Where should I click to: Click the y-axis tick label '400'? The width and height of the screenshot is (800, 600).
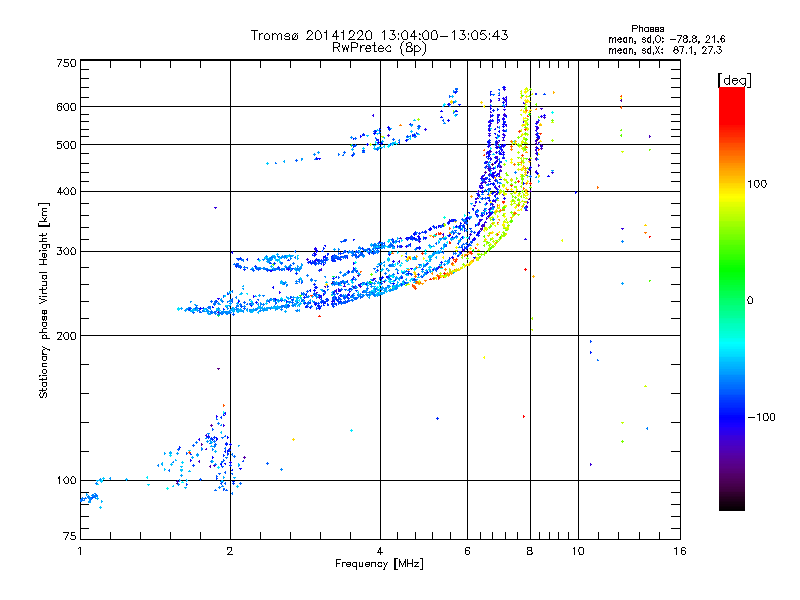[66, 192]
